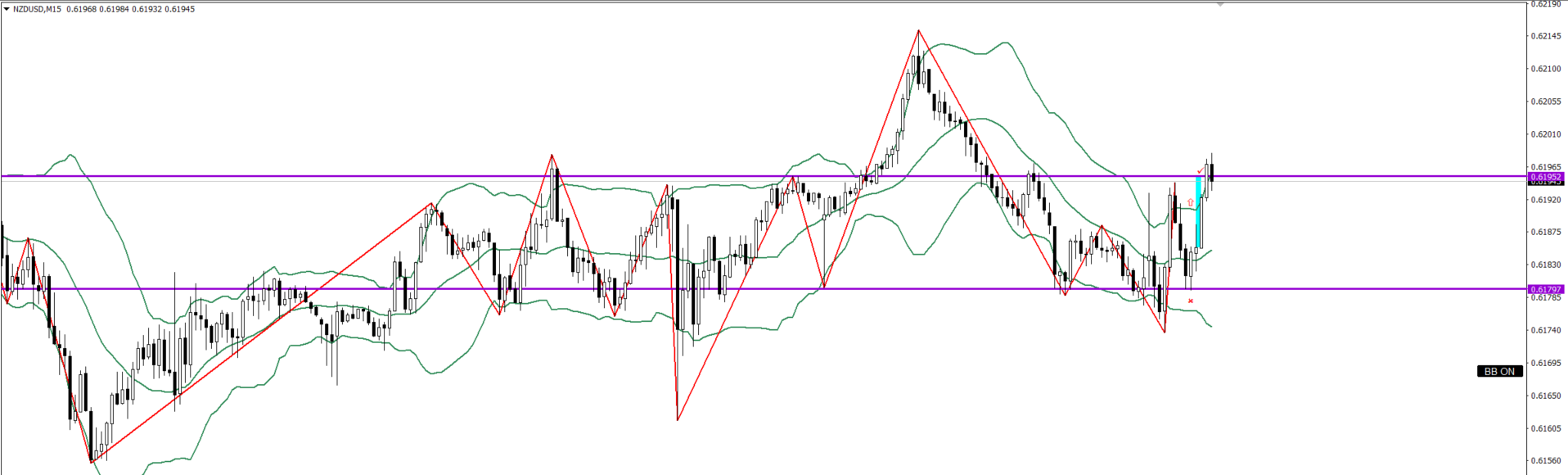Toggle the BB ON Bollinger Bands button
Screen dimensions: 1568x475
(x=1499, y=371)
